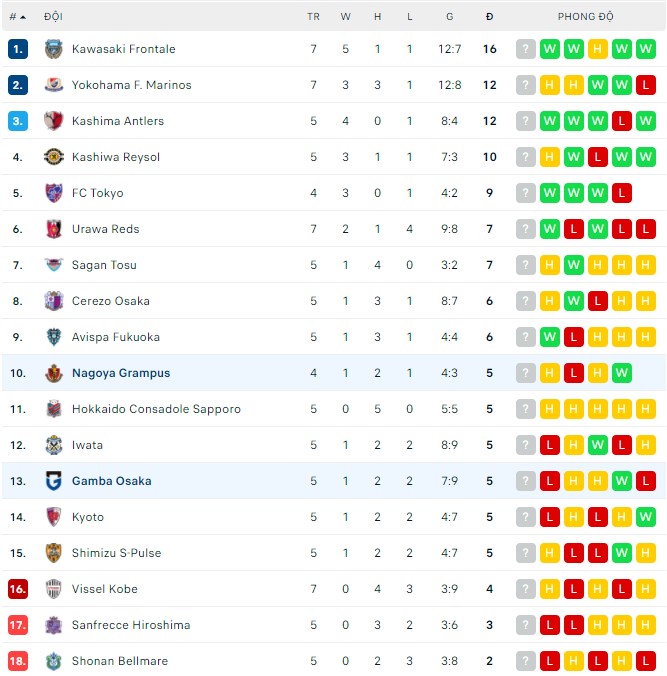The image size is (667, 676).
Task: Click the Kashima Antlers team logo
Action: (53, 121)
